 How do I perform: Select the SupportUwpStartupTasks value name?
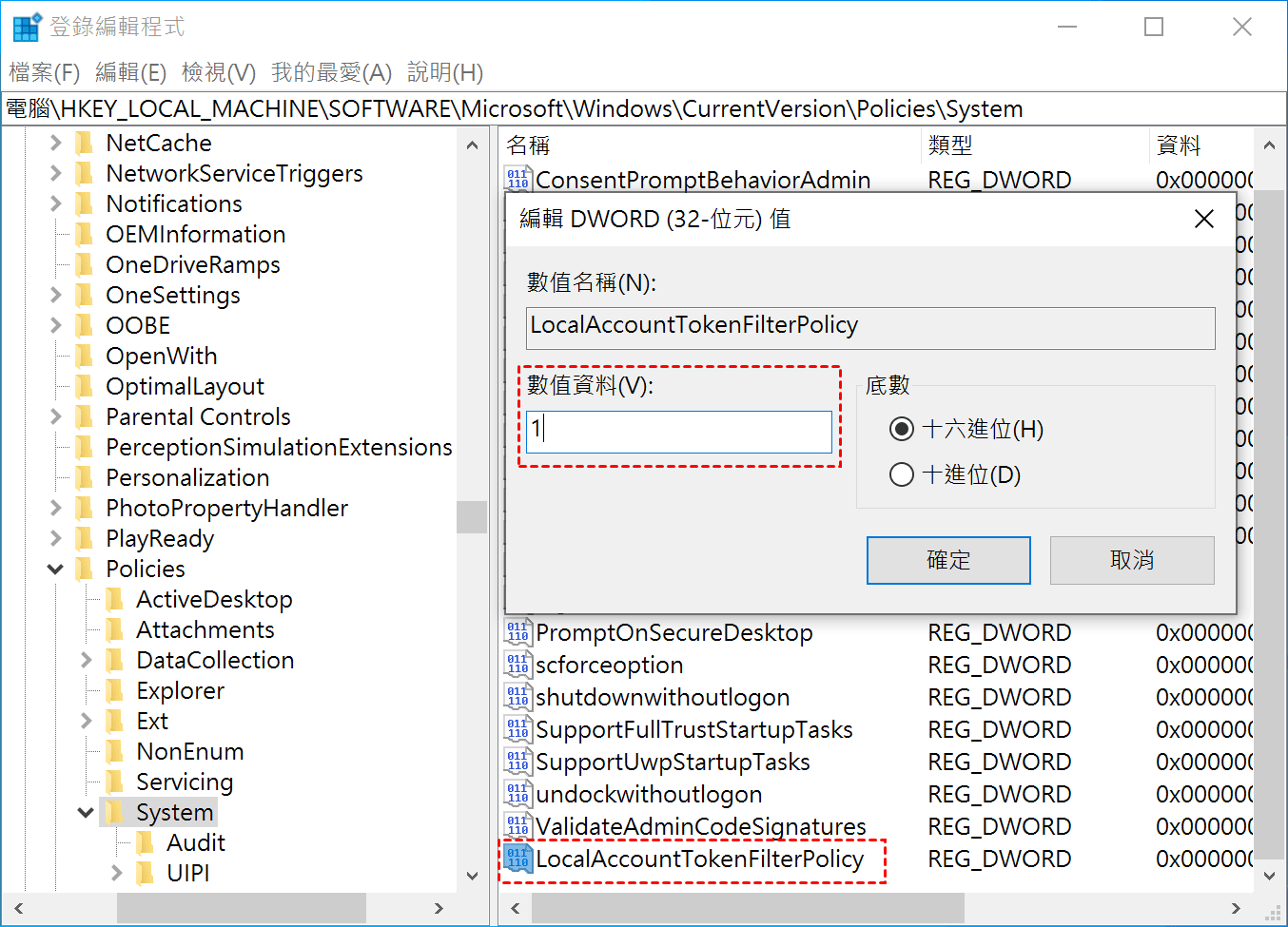[673, 762]
